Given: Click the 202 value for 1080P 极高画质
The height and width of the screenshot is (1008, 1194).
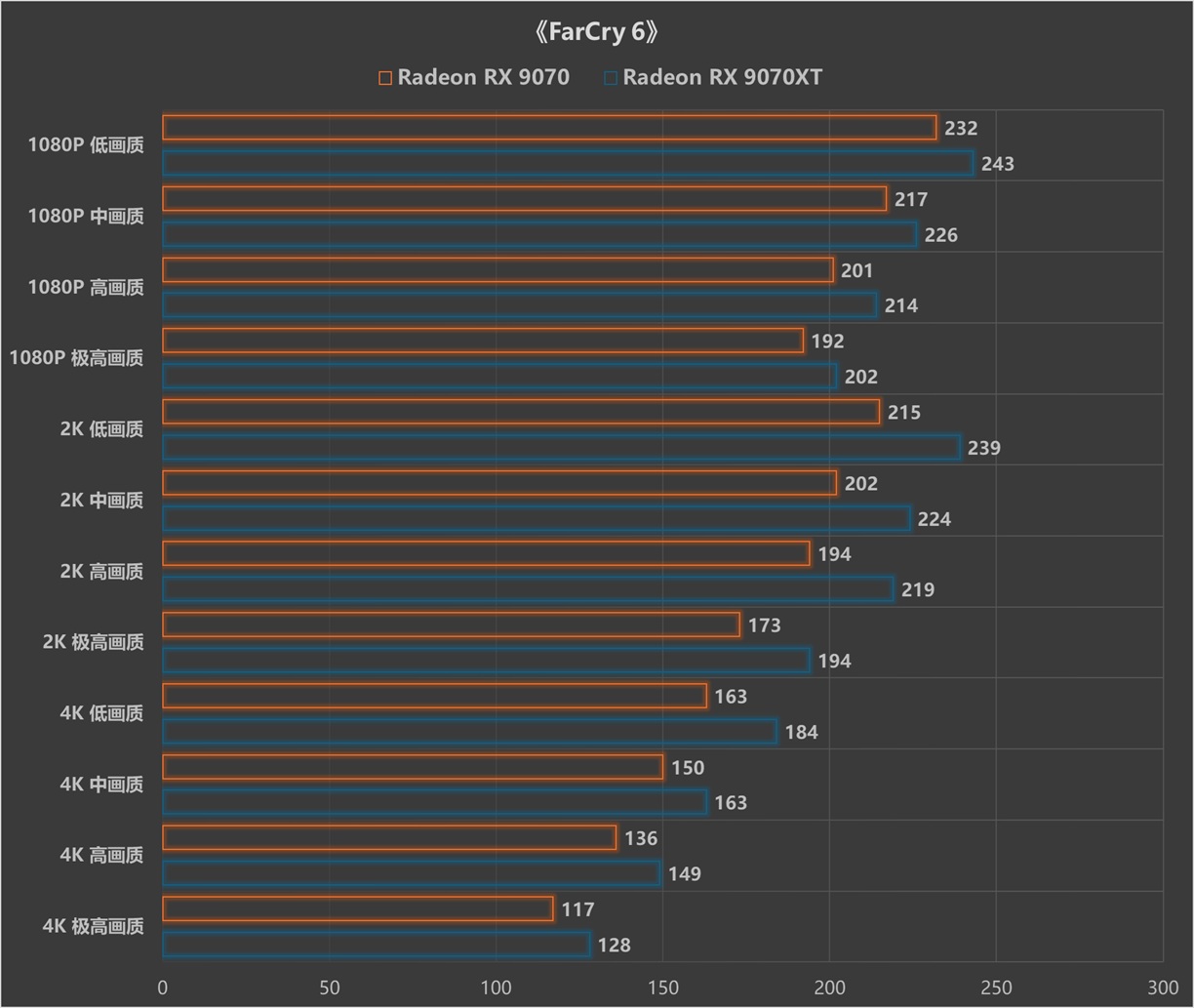Looking at the screenshot, I should 861,377.
